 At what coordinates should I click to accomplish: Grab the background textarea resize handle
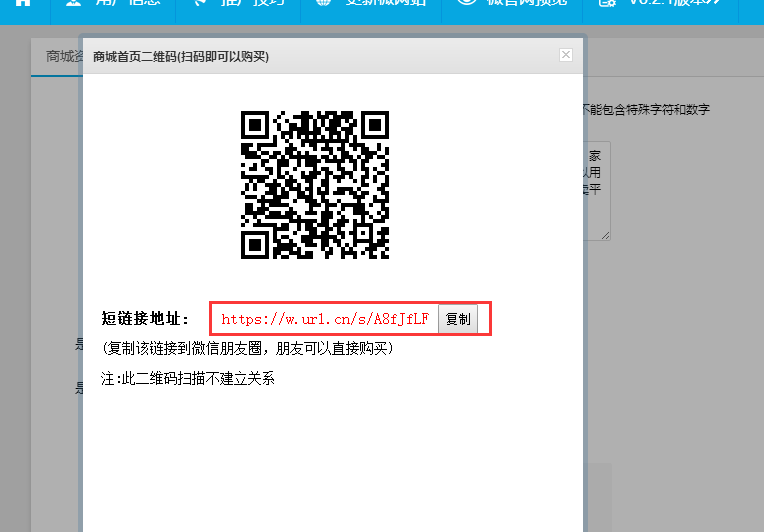coord(605,235)
